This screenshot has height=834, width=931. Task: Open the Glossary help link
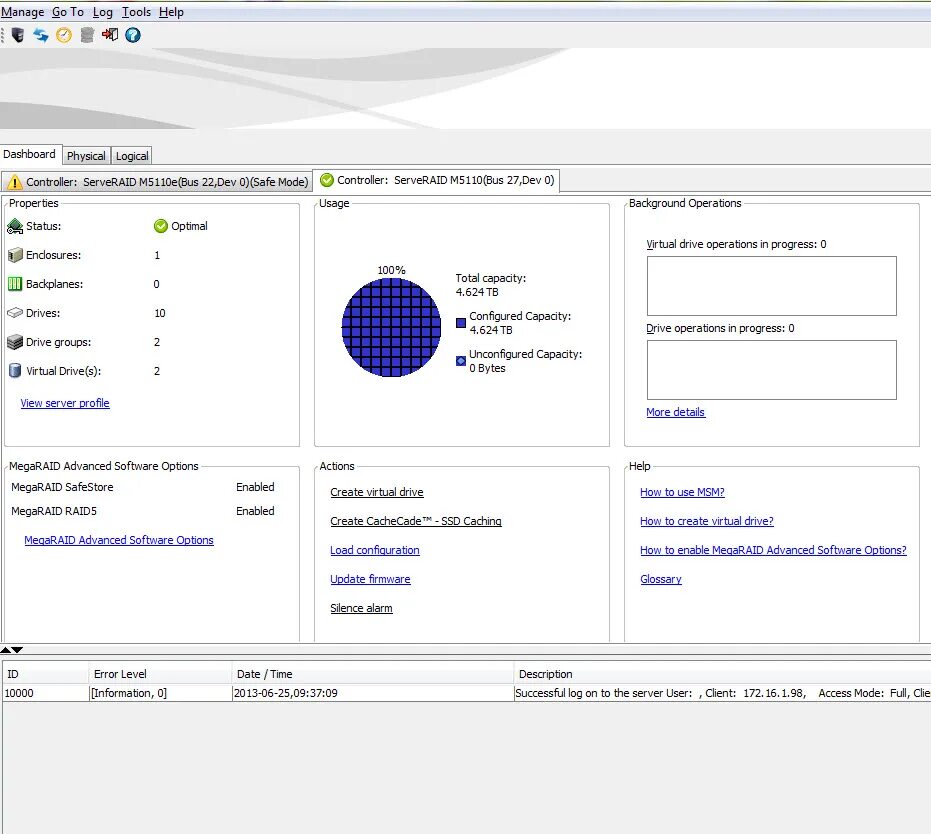[x=661, y=579]
